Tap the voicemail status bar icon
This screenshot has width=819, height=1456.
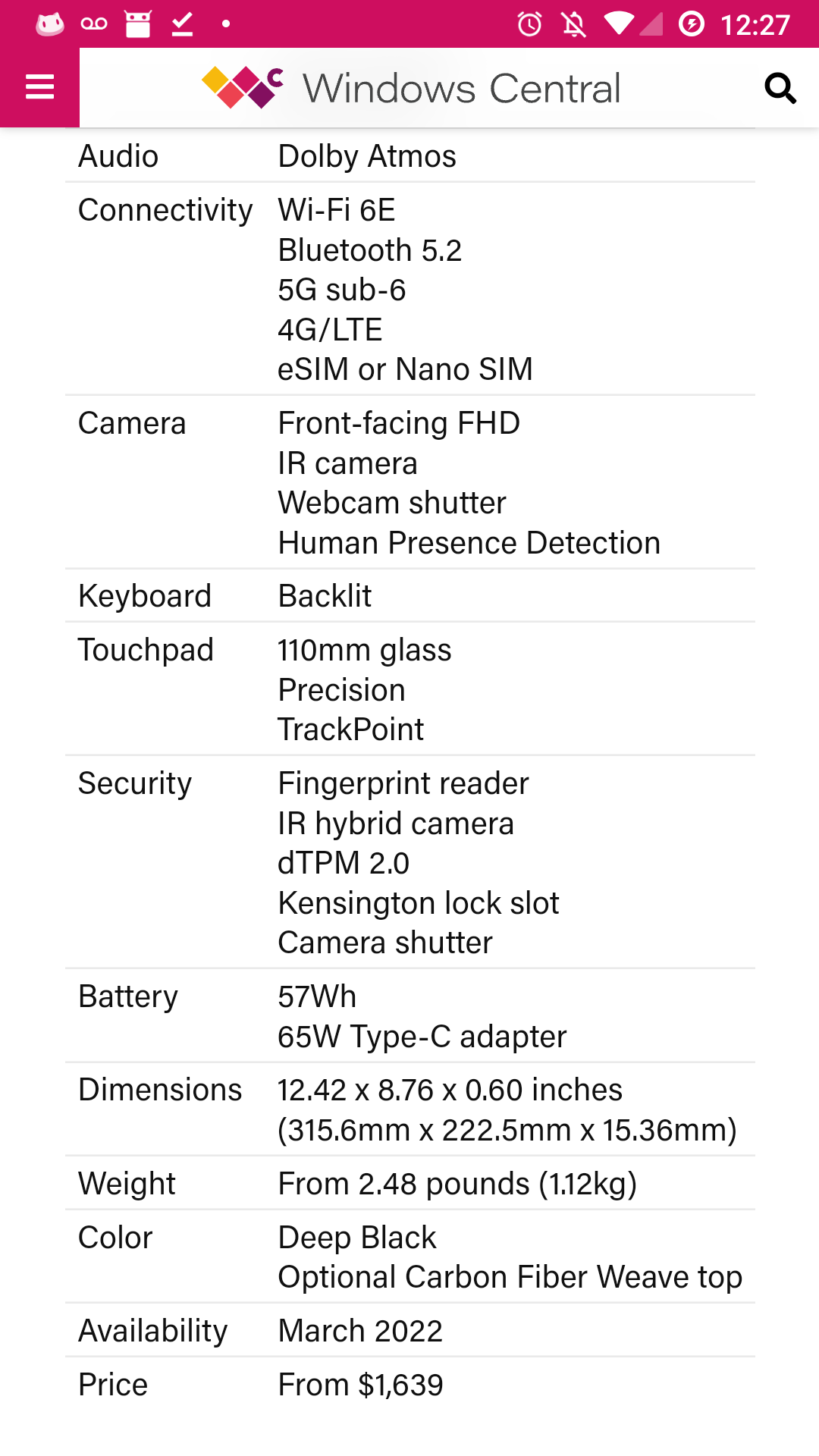coord(94,24)
